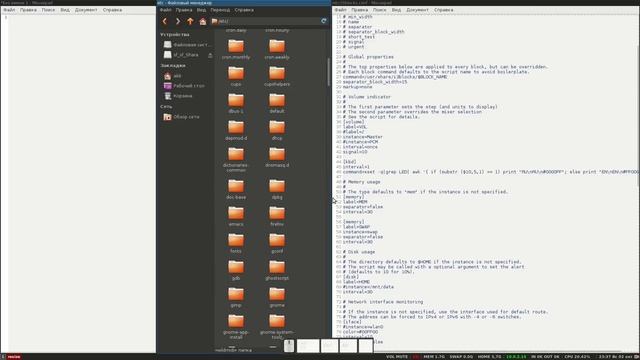
Task: Select the gnome folder
Action: pos(277,297)
